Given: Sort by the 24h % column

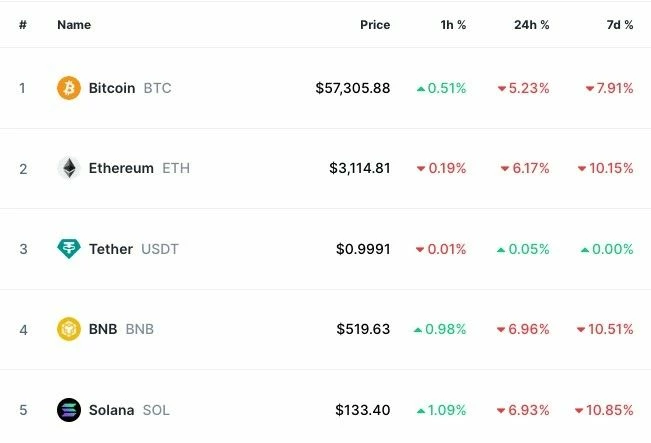Looking at the screenshot, I should pyautogui.click(x=531, y=25).
